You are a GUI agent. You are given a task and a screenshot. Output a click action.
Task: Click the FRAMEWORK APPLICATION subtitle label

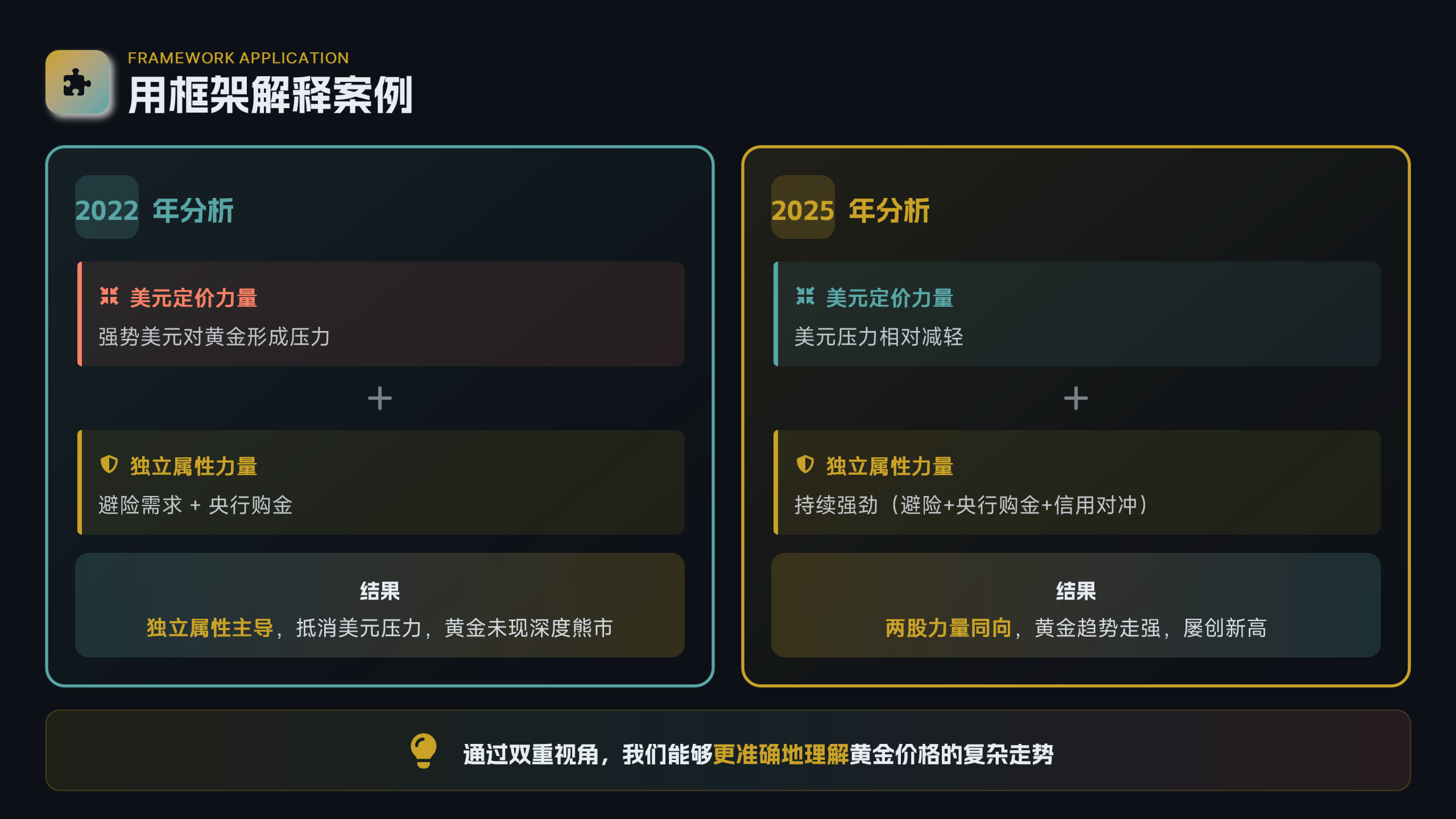pyautogui.click(x=238, y=58)
